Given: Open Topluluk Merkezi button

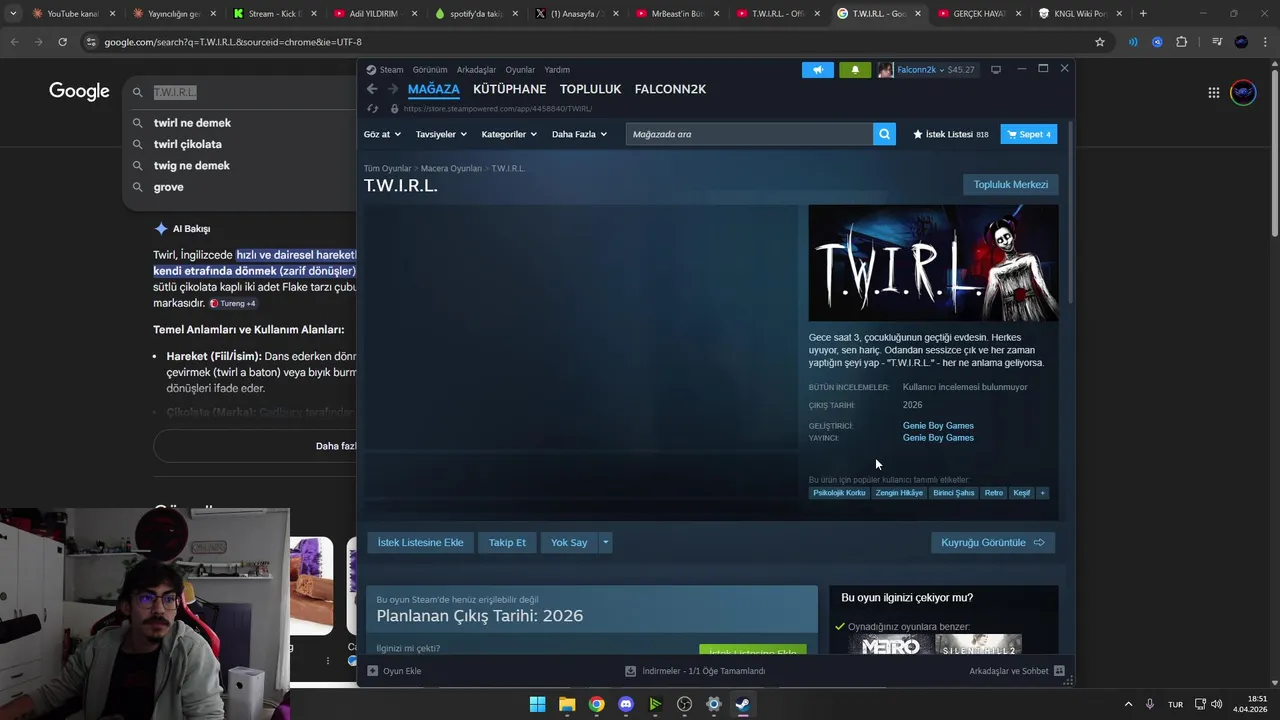Looking at the screenshot, I should click(1011, 184).
